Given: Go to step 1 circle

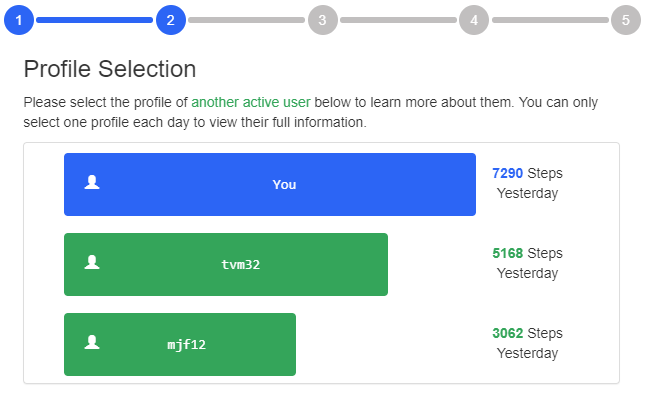Looking at the screenshot, I should tap(19, 20).
